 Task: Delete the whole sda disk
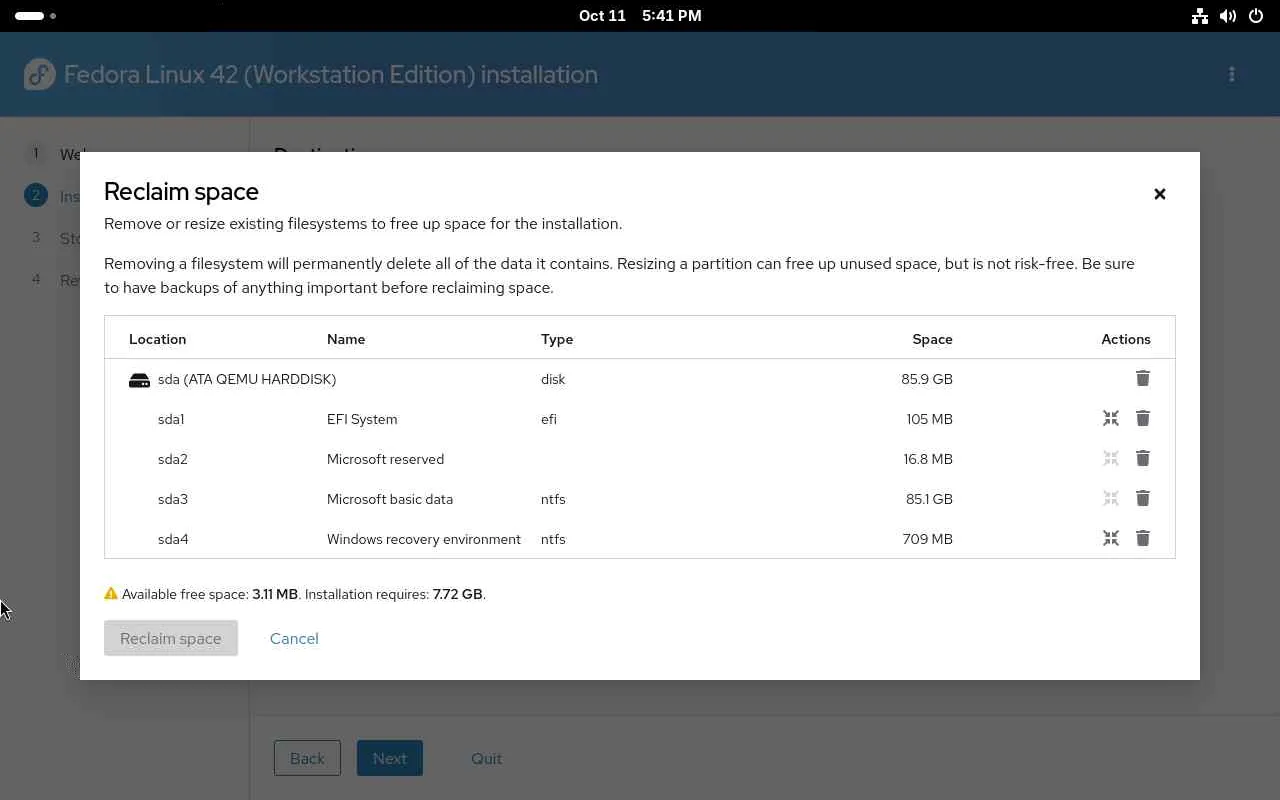coord(1143,378)
